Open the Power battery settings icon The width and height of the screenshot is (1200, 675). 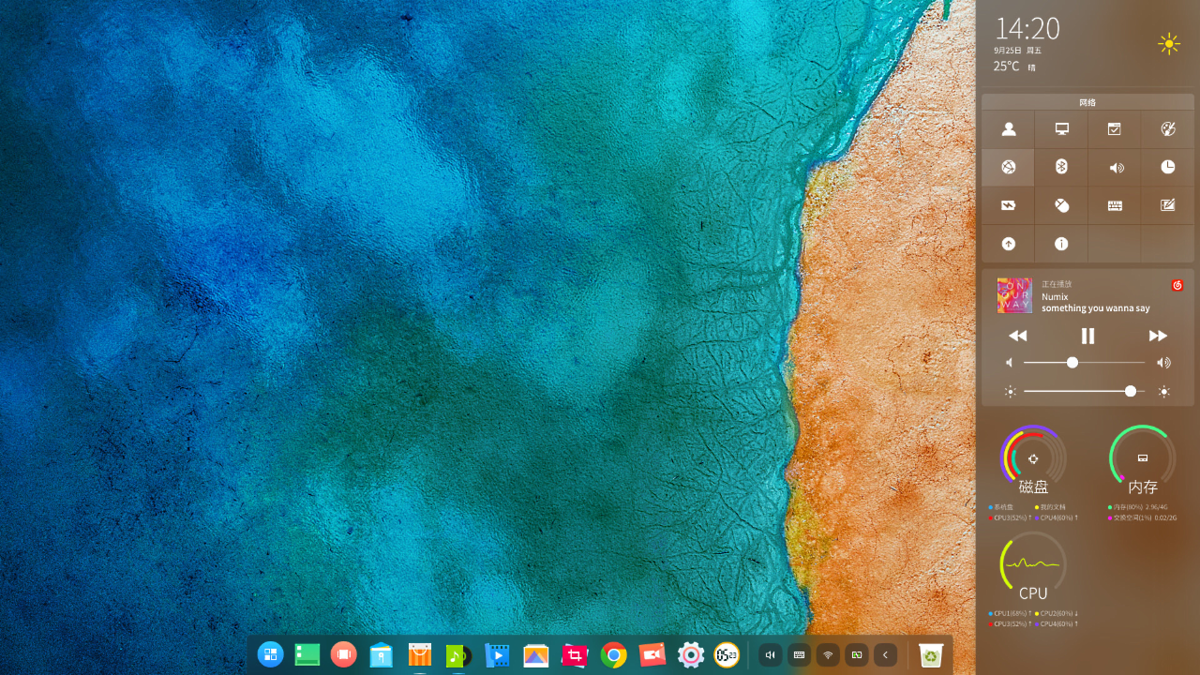point(1008,206)
